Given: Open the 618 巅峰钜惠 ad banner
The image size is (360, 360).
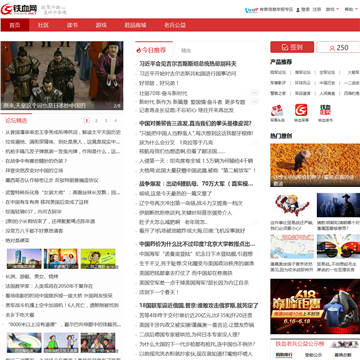Looking at the screenshot, I should 315,306.
